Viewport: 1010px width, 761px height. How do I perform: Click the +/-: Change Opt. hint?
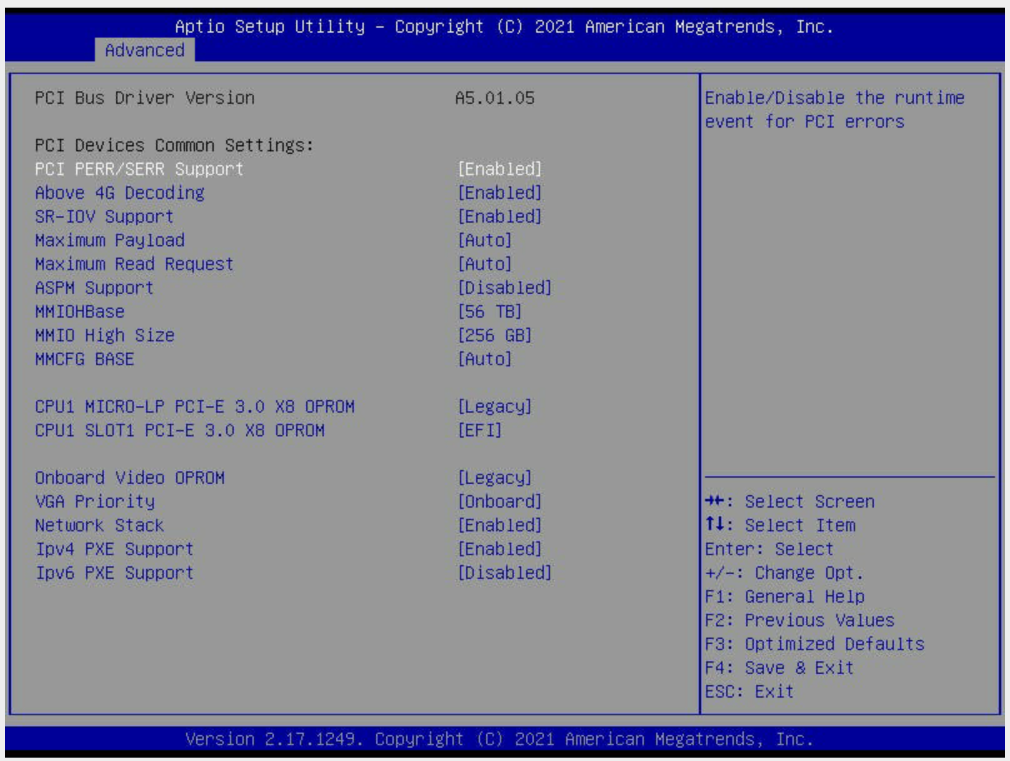click(x=784, y=573)
